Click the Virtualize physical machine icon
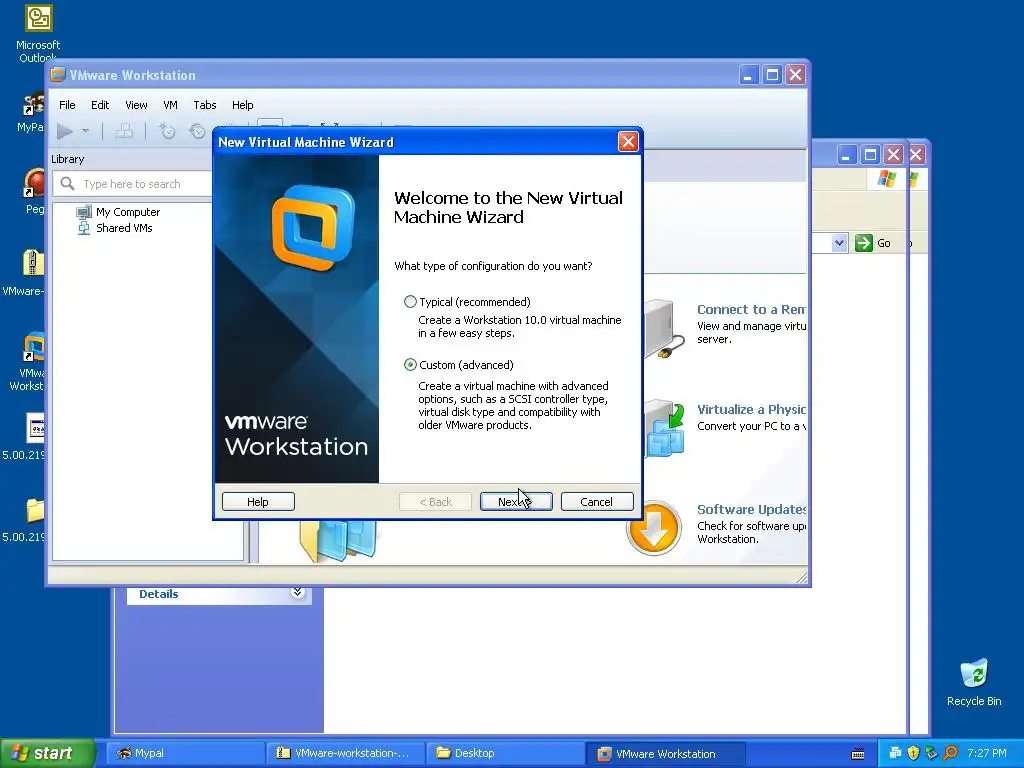The image size is (1024, 768). tap(665, 428)
